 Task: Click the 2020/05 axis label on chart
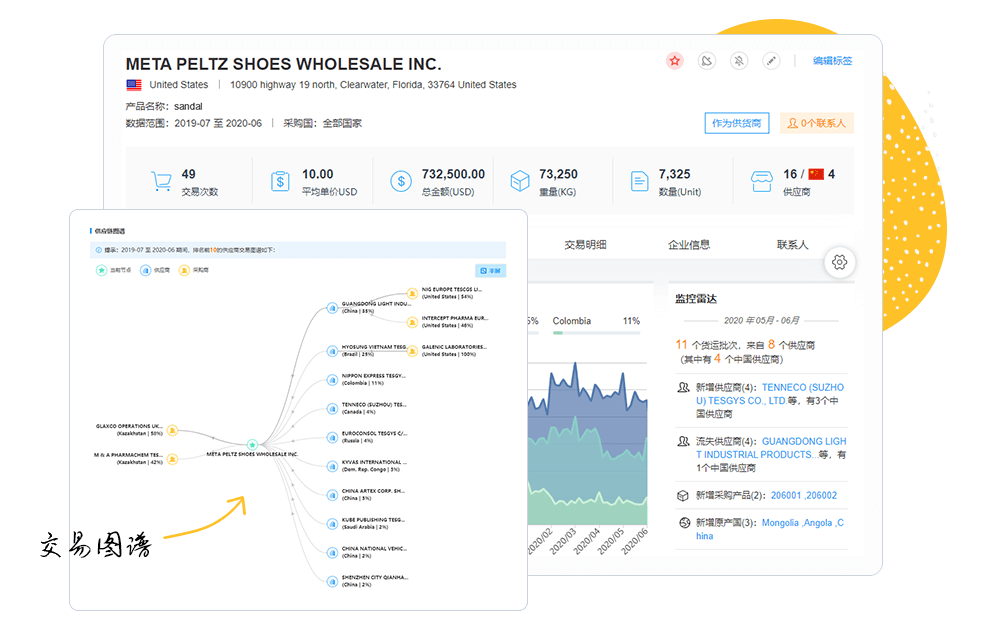611,541
